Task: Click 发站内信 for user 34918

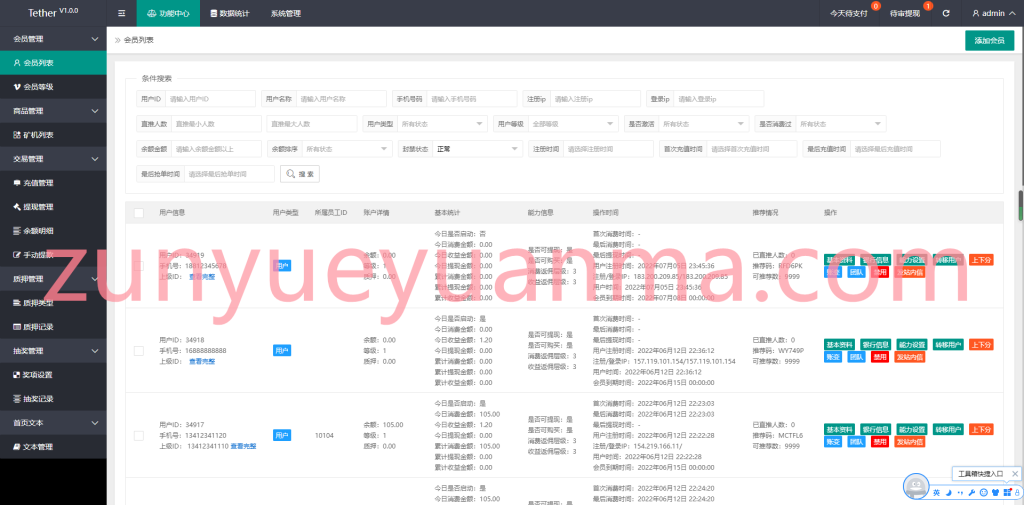Action: tap(910, 357)
